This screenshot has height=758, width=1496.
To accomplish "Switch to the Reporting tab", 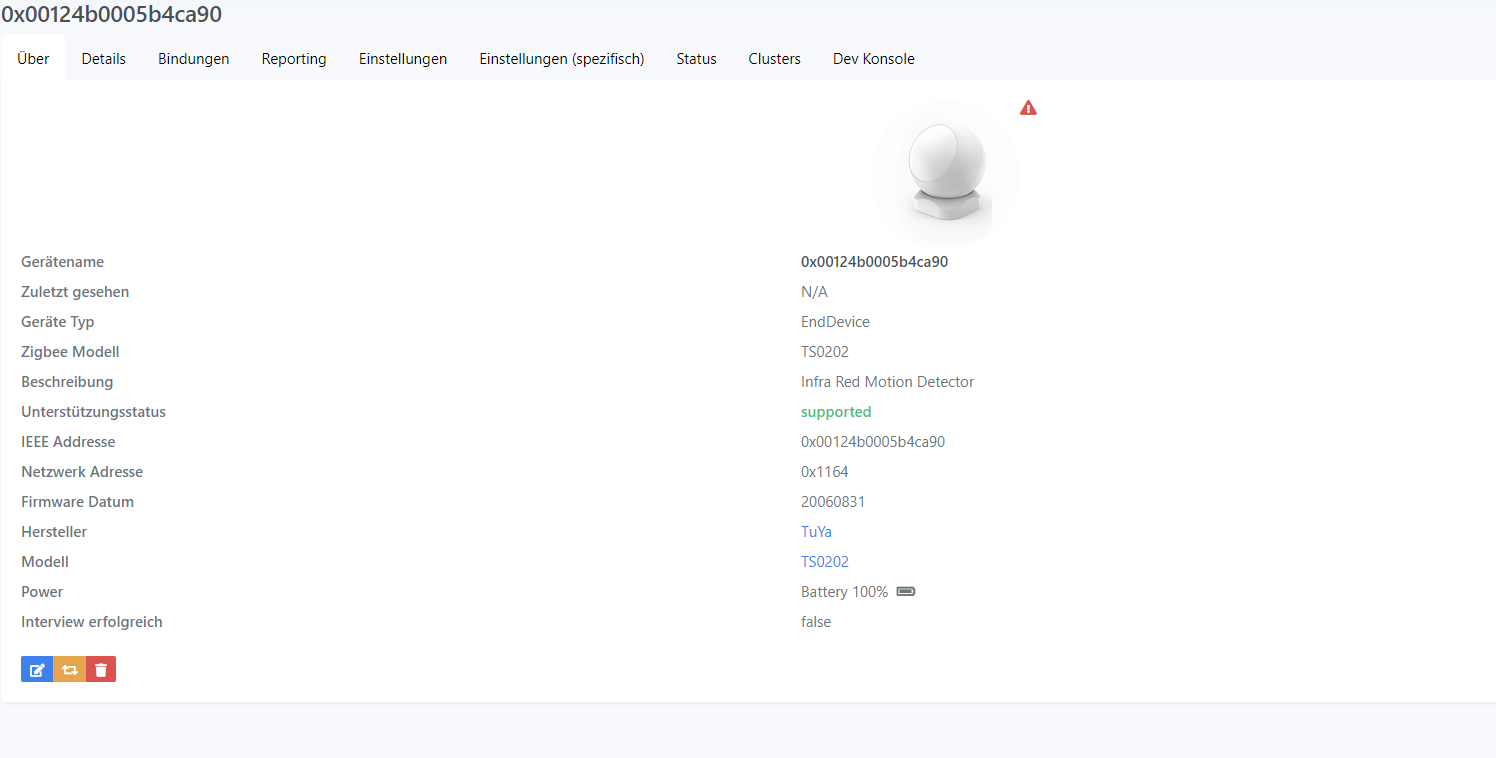I will pos(294,58).
